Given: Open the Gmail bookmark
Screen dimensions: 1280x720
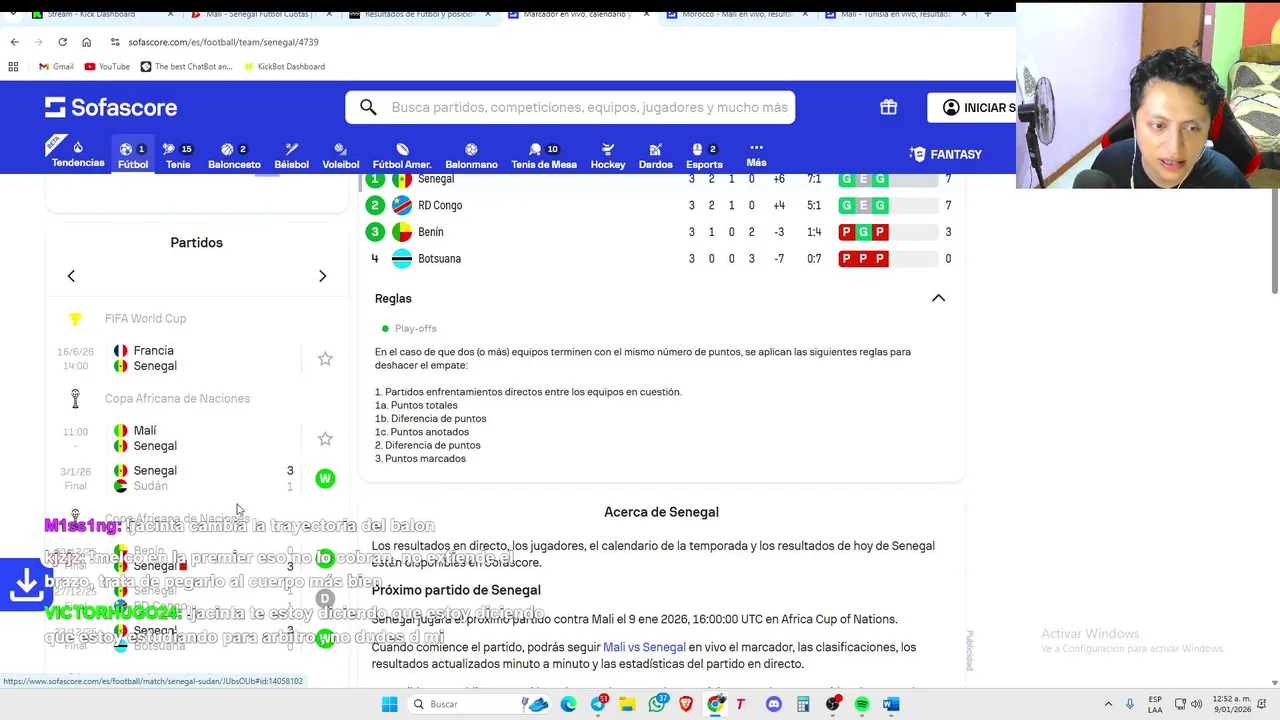Looking at the screenshot, I should [56, 67].
